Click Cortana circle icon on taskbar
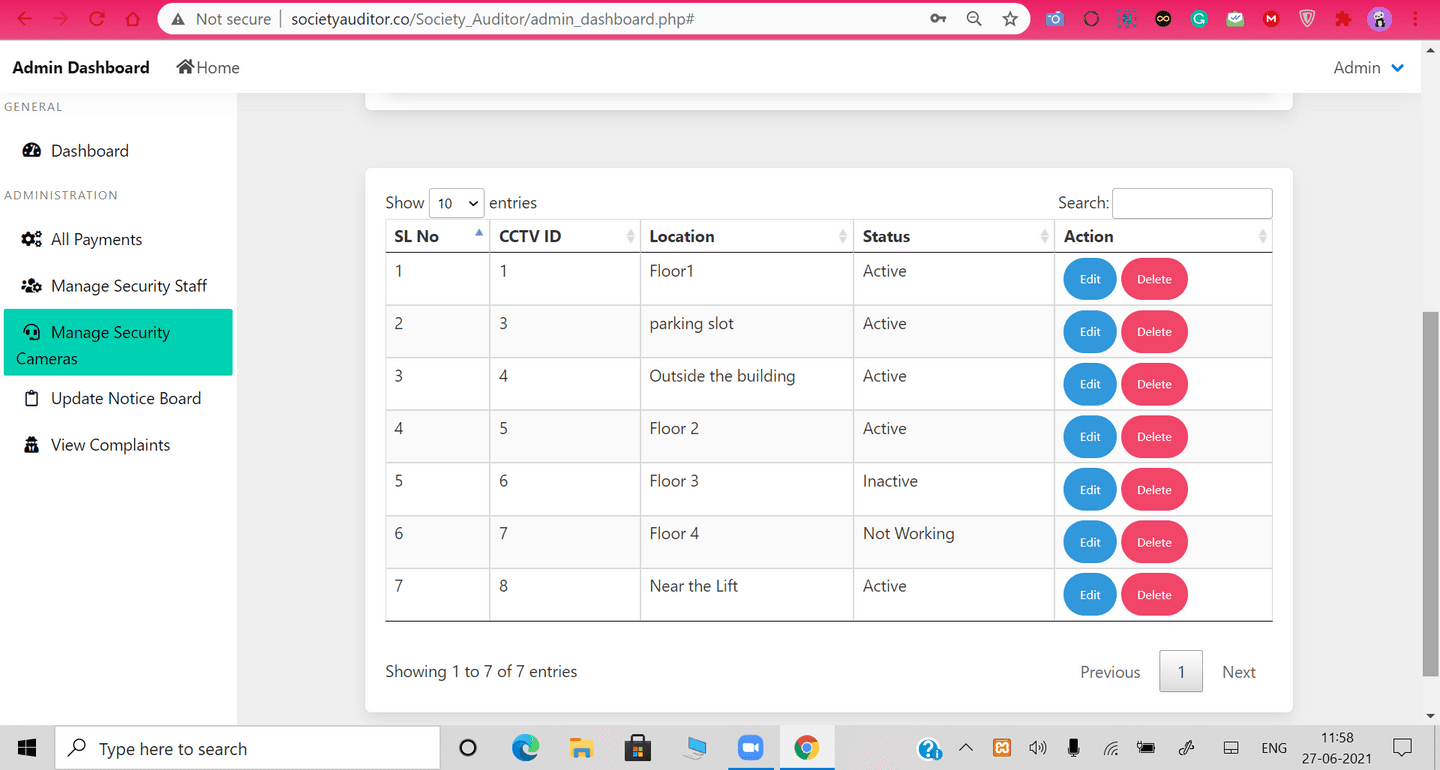Image resolution: width=1440 pixels, height=770 pixels. [x=468, y=748]
